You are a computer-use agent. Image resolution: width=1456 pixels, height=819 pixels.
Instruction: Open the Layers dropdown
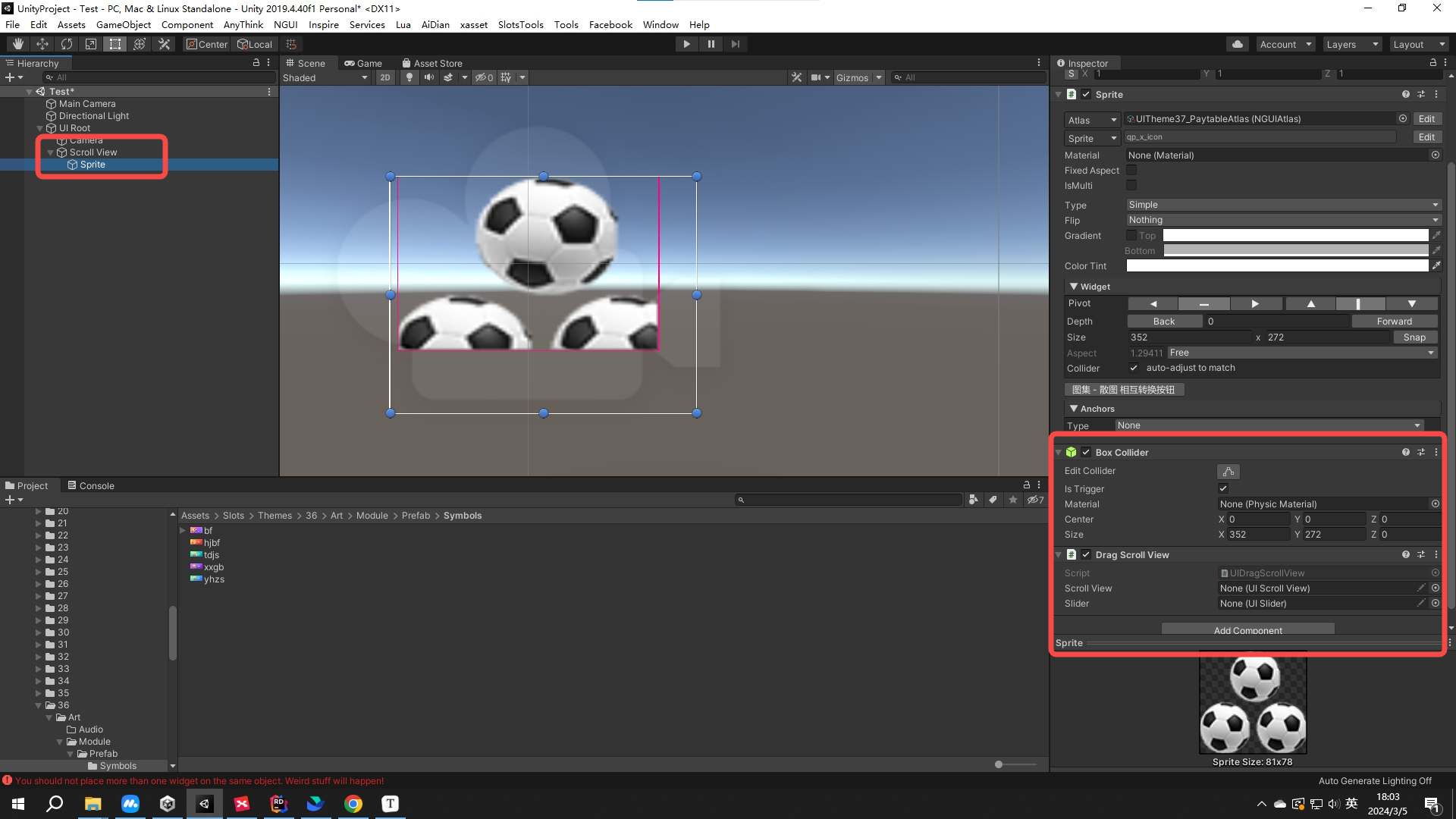1351,44
